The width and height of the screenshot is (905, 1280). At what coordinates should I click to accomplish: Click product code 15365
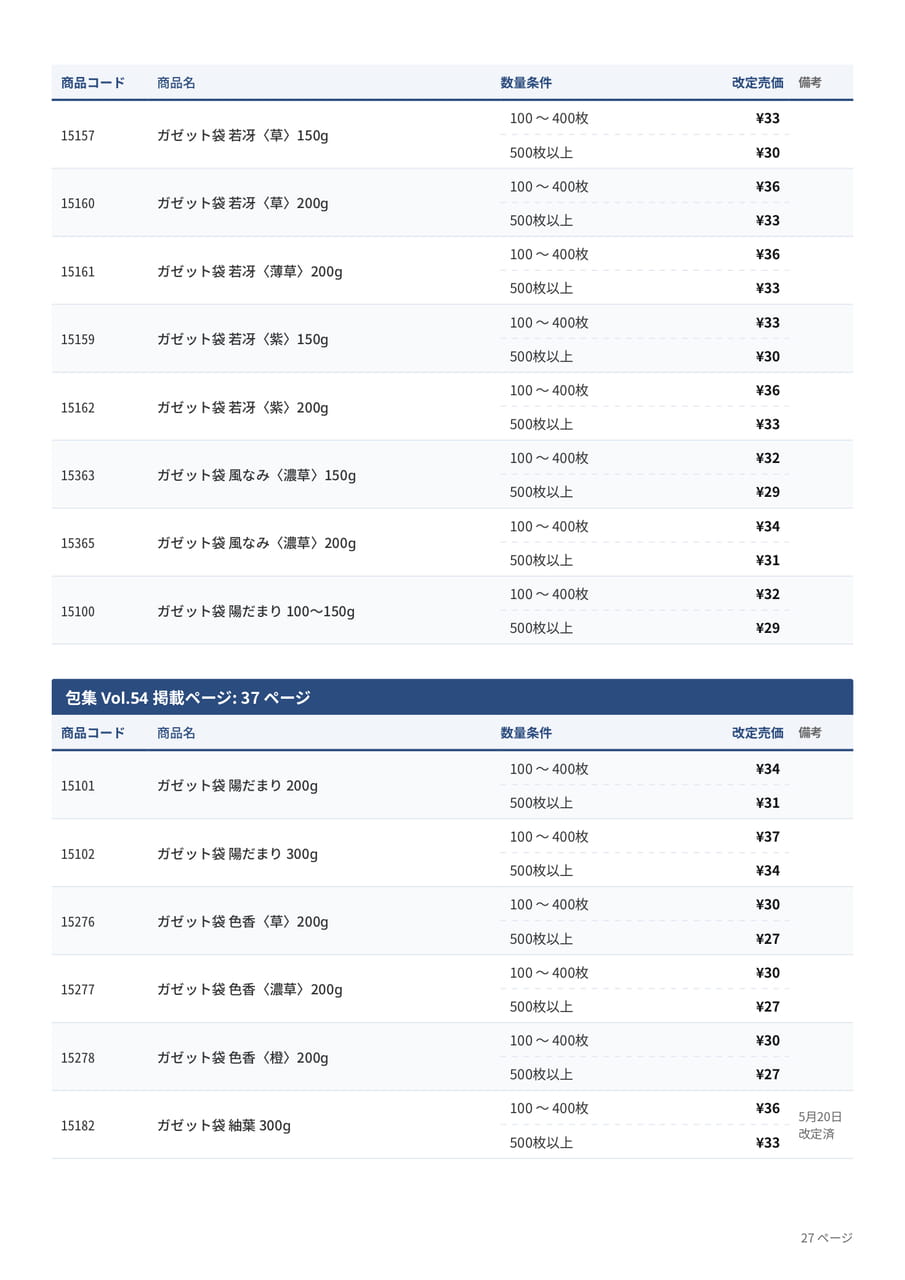(78, 543)
